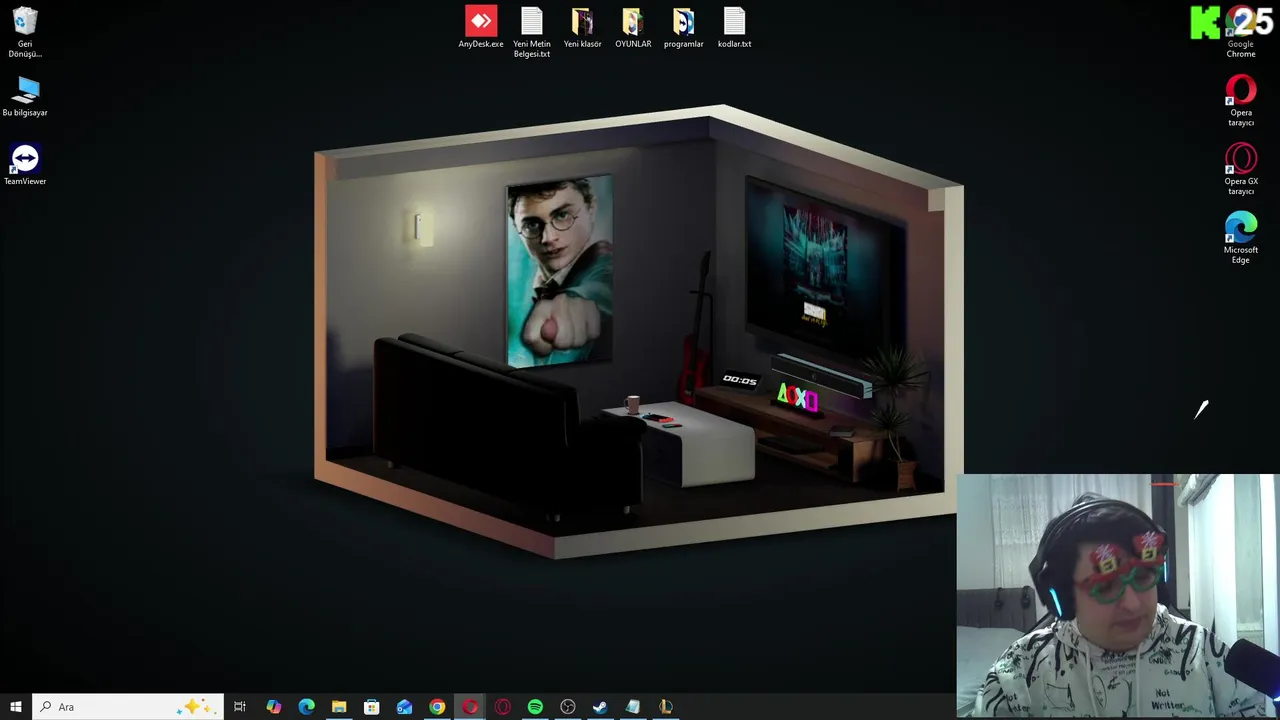
Task: Open Microsoft Store from the taskbar
Action: pyautogui.click(x=372, y=707)
